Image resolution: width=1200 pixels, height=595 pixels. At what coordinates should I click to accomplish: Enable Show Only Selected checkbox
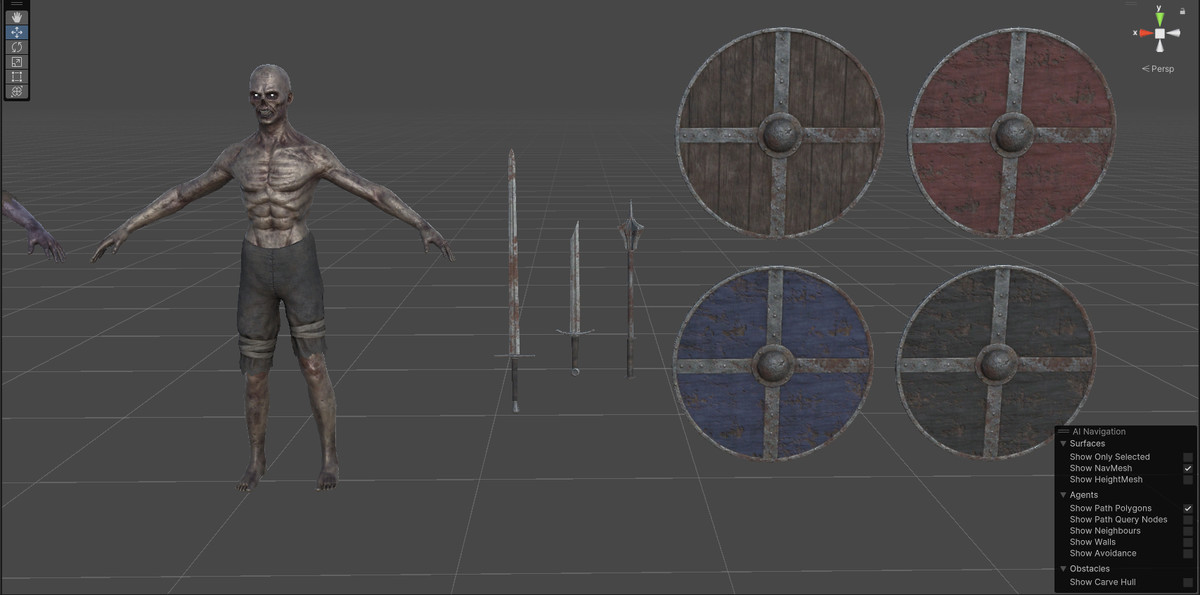coord(1188,457)
